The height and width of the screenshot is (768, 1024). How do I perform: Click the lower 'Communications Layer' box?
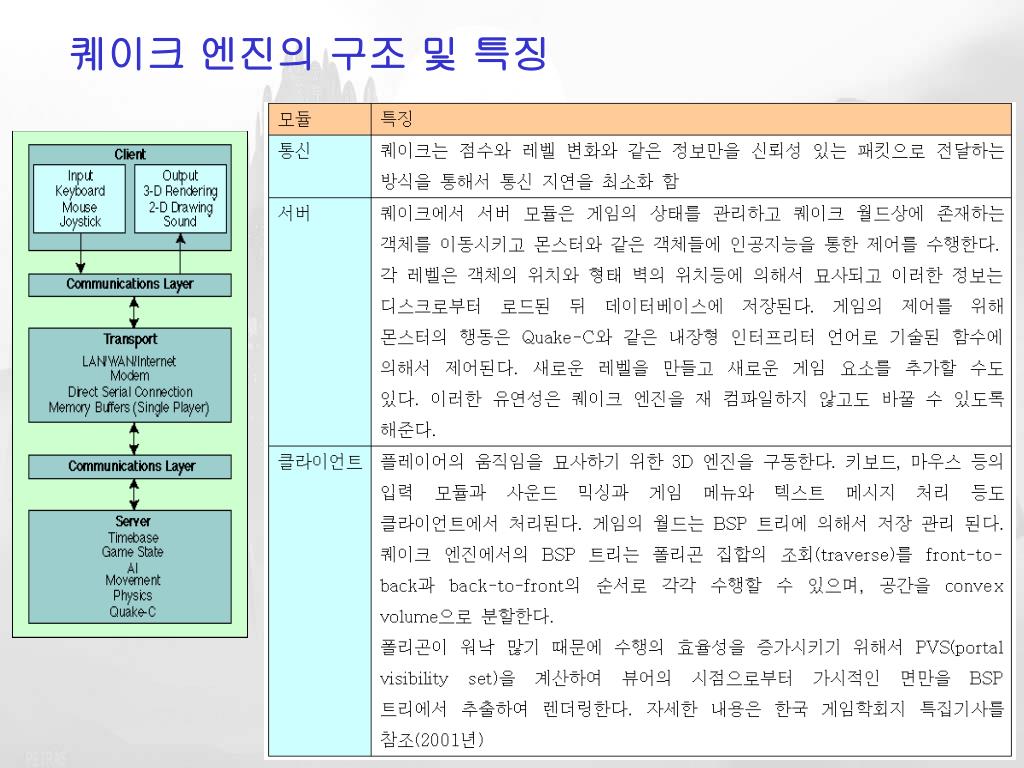tap(130, 467)
